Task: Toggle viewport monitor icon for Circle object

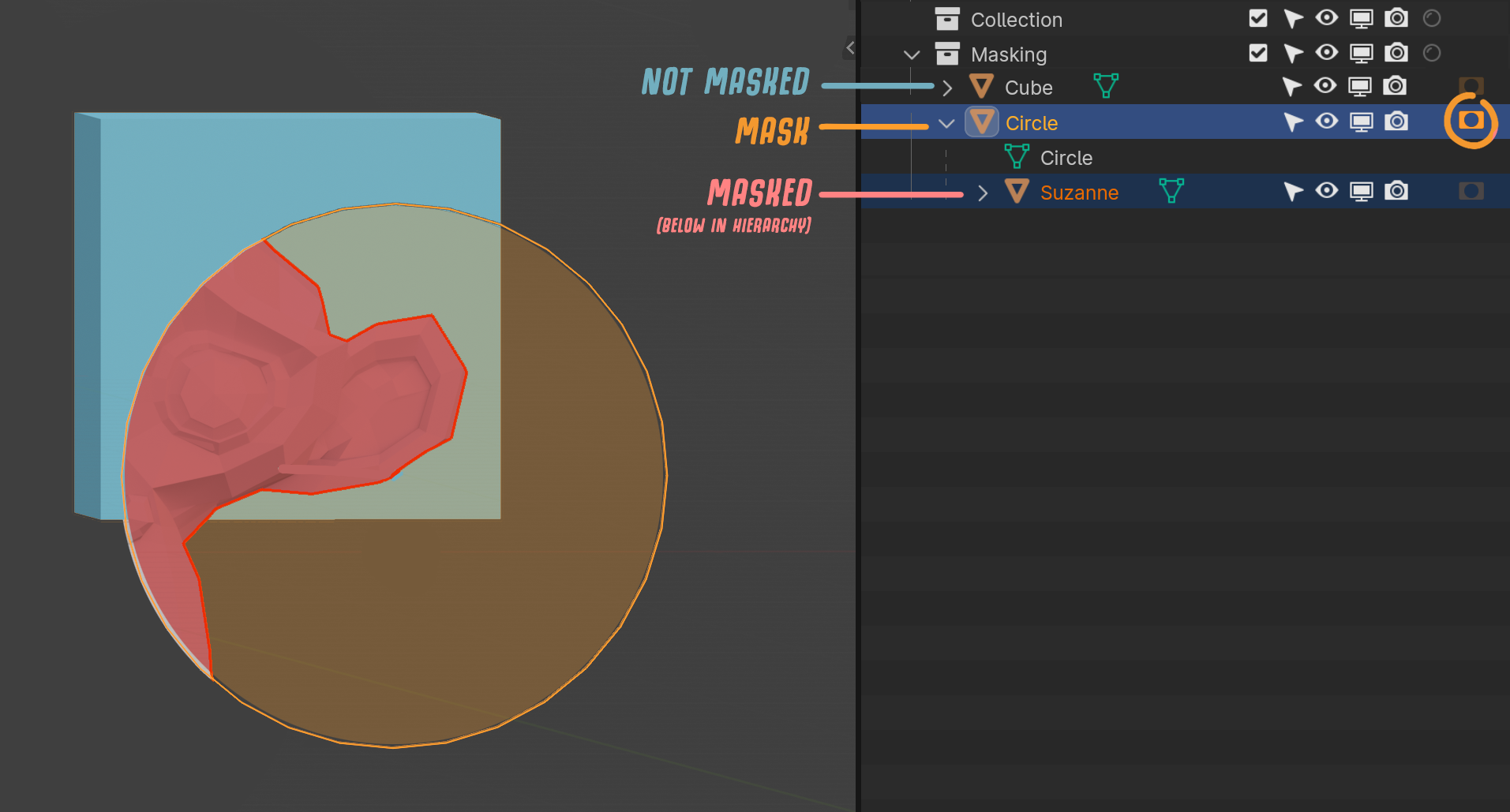Action: (1362, 122)
